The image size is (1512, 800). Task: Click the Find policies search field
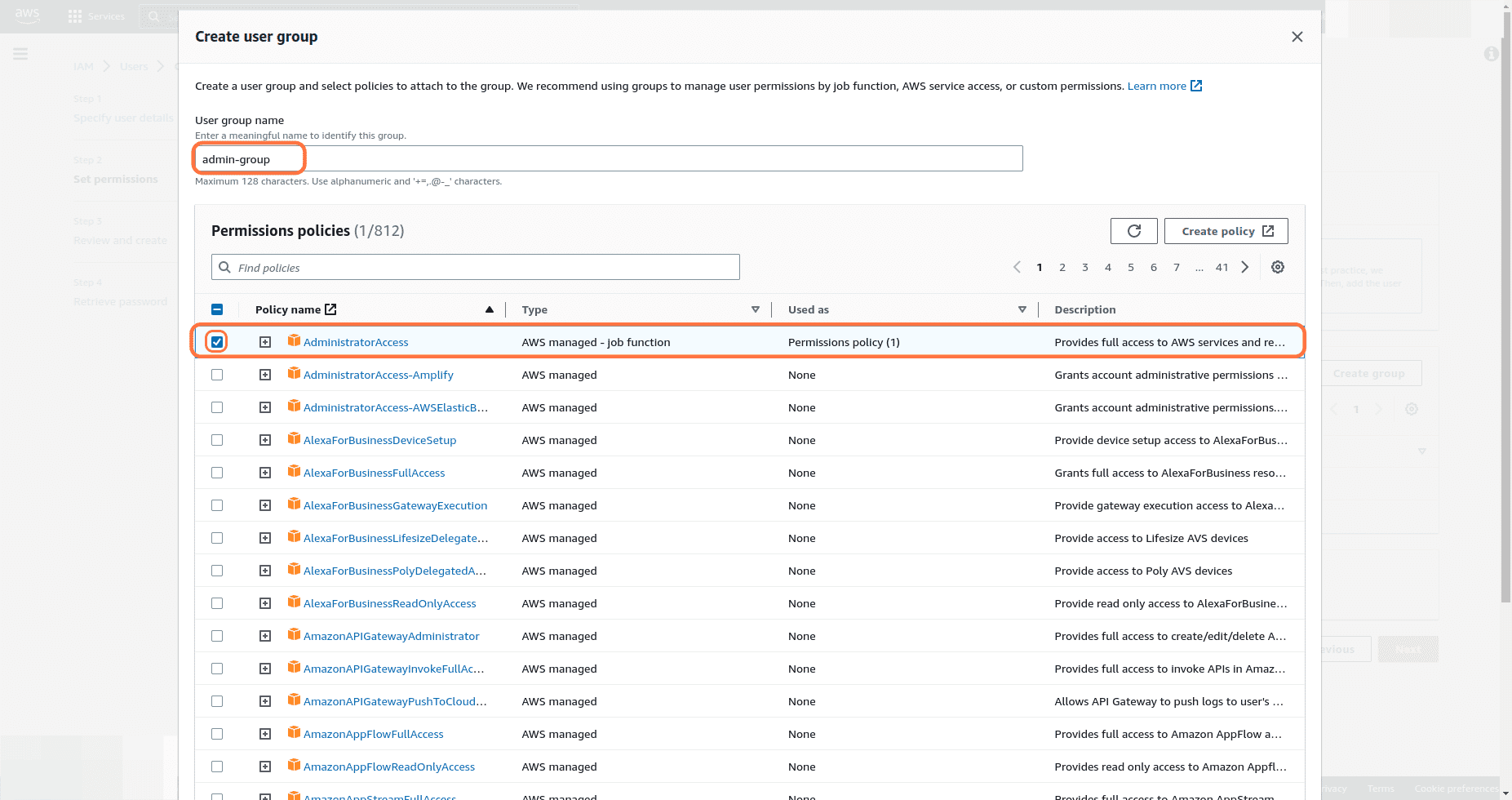click(x=476, y=267)
